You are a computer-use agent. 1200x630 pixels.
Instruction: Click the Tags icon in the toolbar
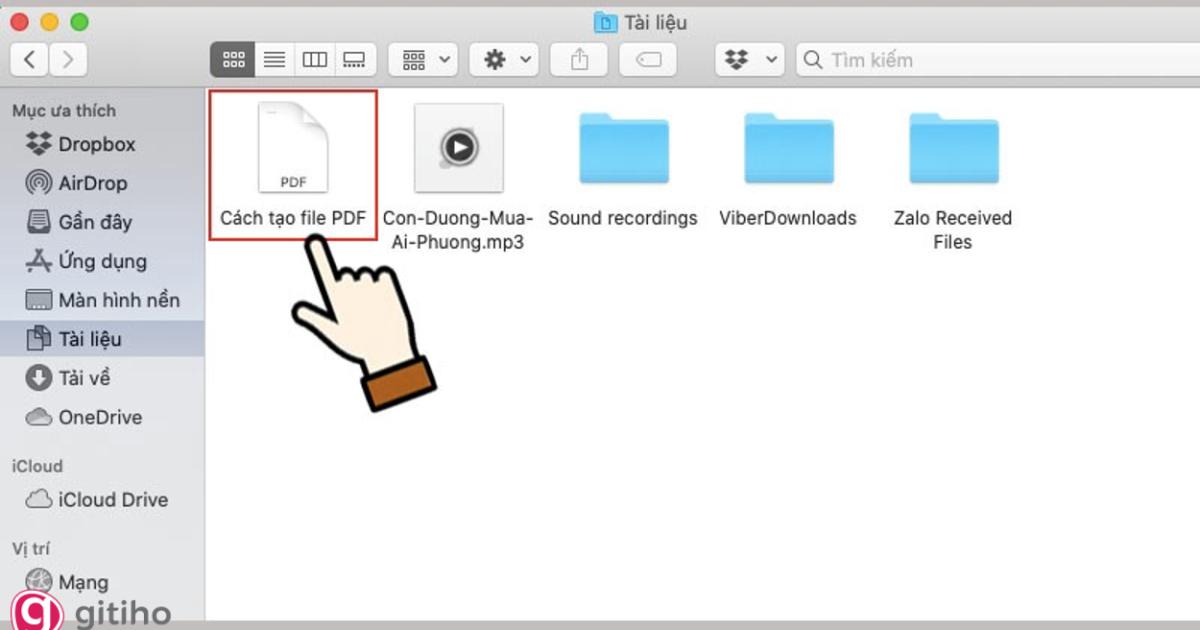[648, 59]
